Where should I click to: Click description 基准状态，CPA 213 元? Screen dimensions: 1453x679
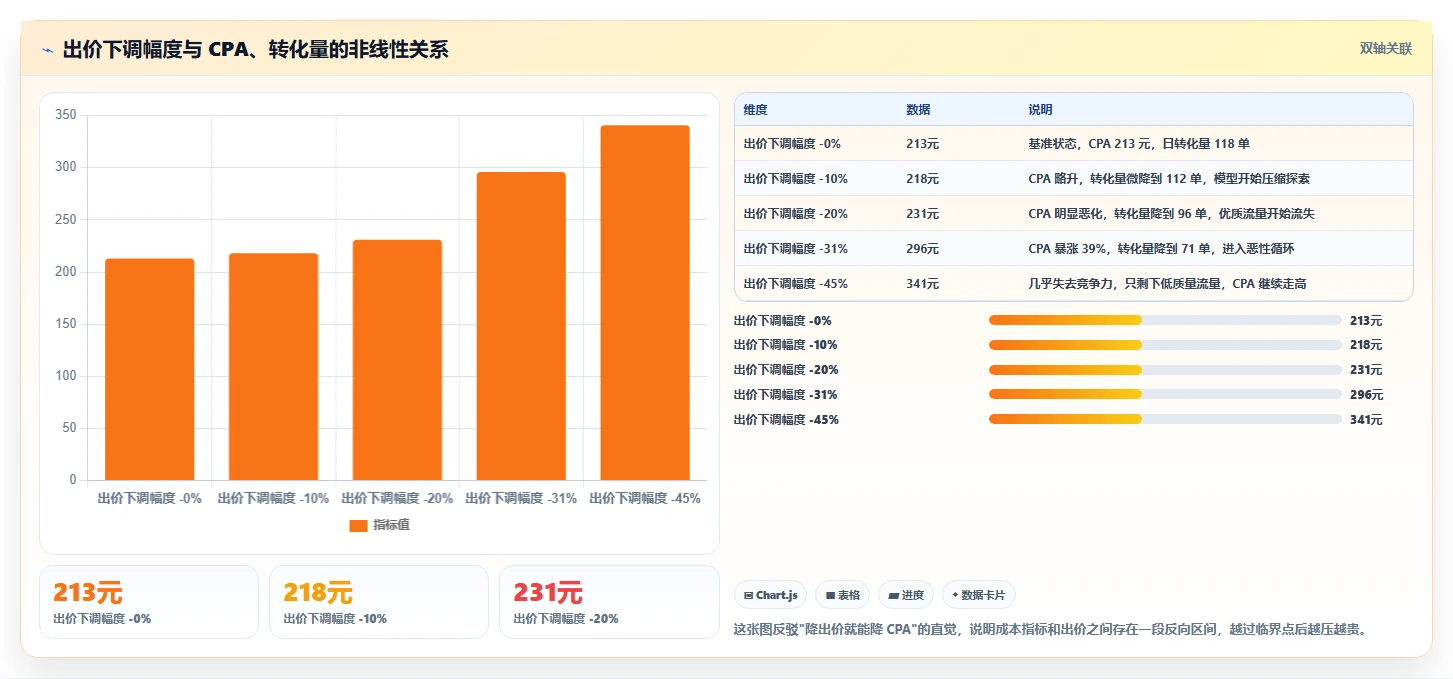[x=1139, y=144]
